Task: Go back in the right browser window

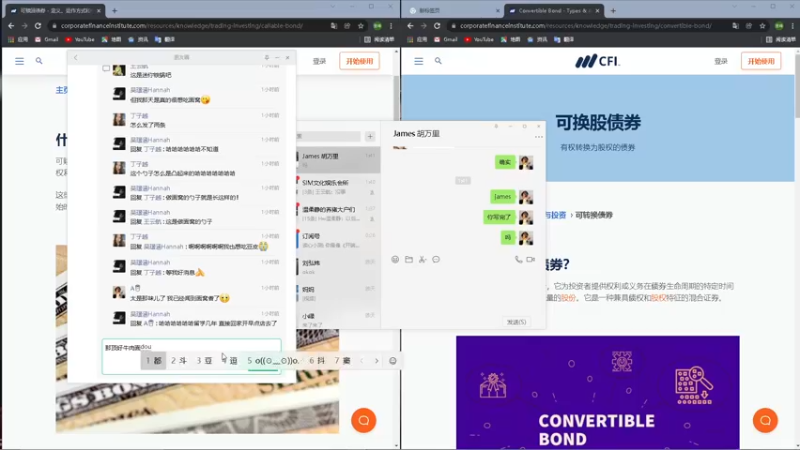Action: pyautogui.click(x=410, y=26)
